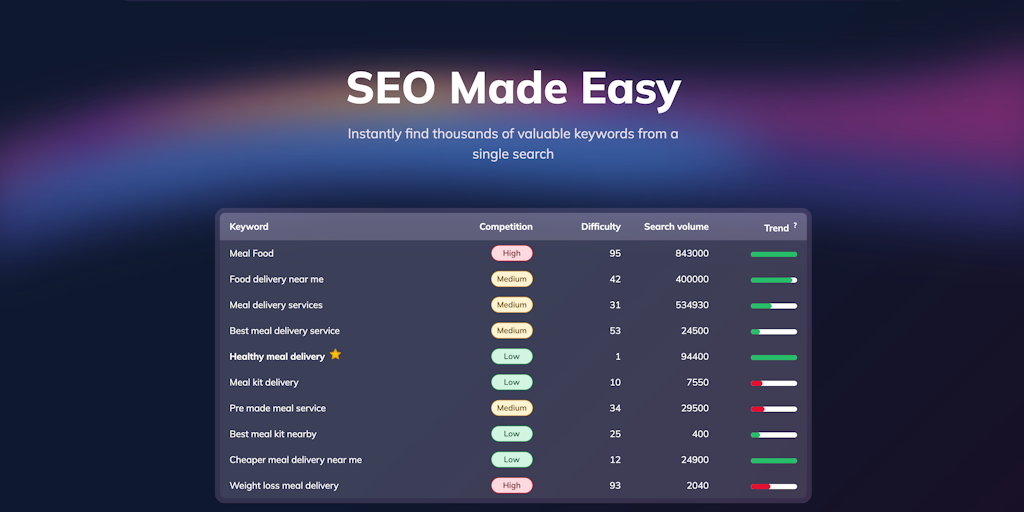The width and height of the screenshot is (1024, 512).
Task: Select the Best meal delivery service keyword
Action: tap(284, 330)
